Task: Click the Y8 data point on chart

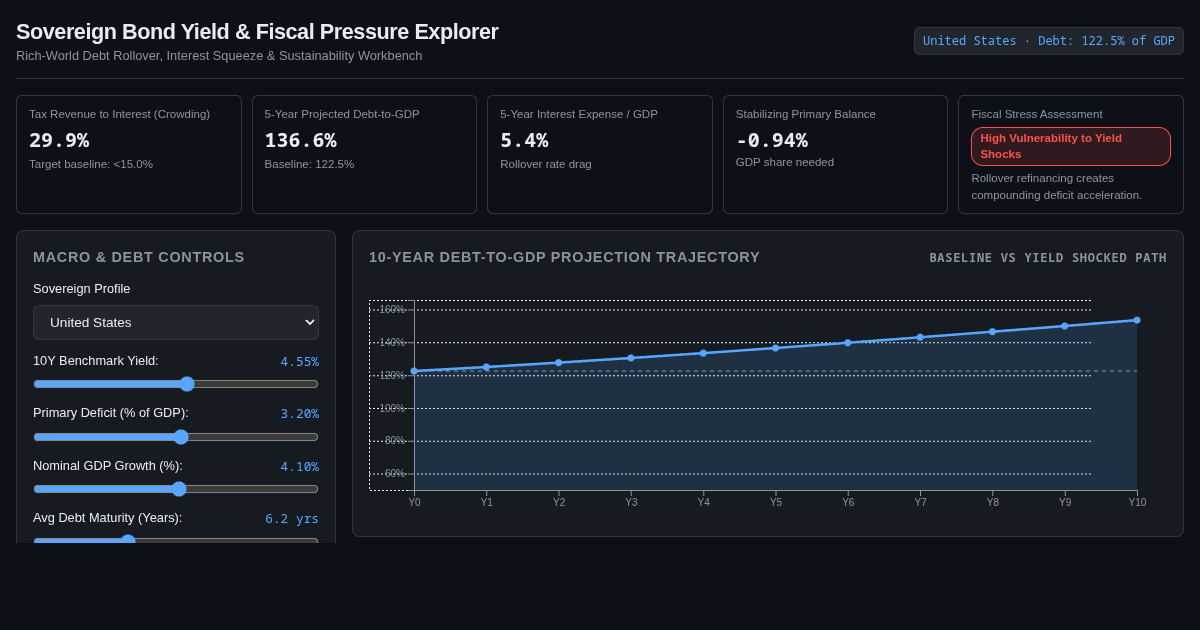Action: coord(993,332)
